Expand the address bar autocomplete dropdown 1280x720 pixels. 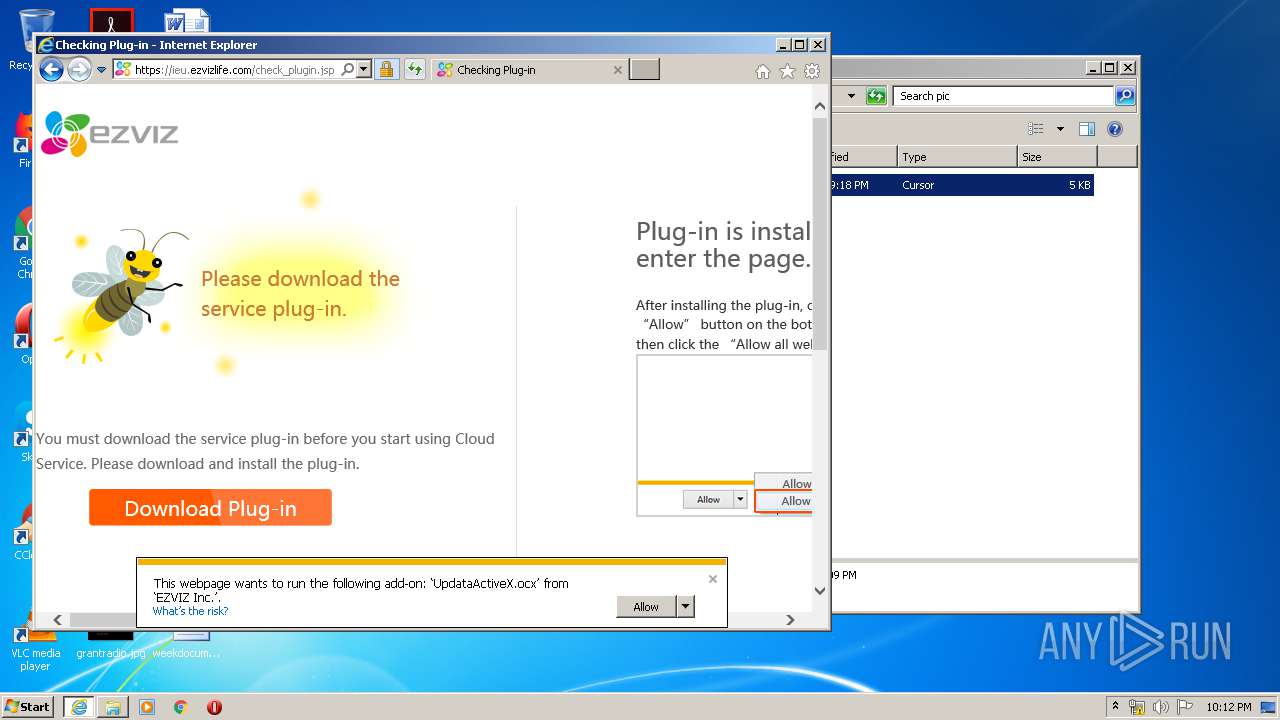click(364, 70)
